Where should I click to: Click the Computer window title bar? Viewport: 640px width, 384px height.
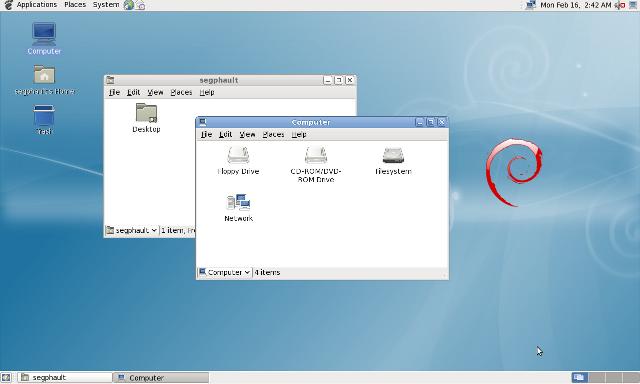coord(311,122)
